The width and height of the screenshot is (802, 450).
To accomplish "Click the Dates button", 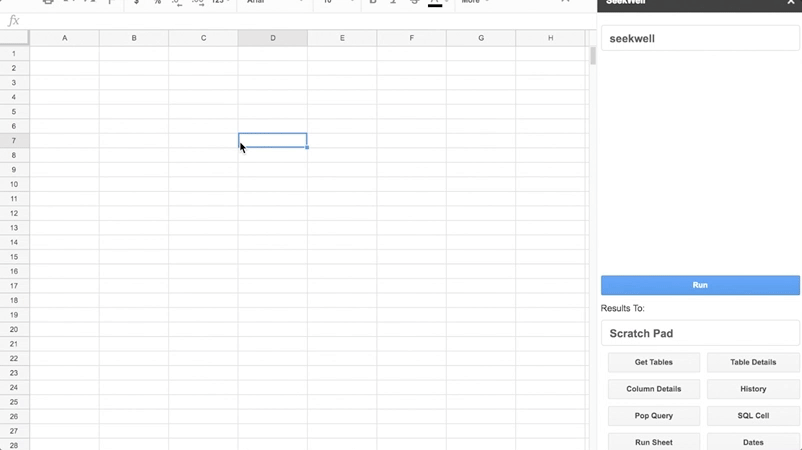I will coord(753,442).
